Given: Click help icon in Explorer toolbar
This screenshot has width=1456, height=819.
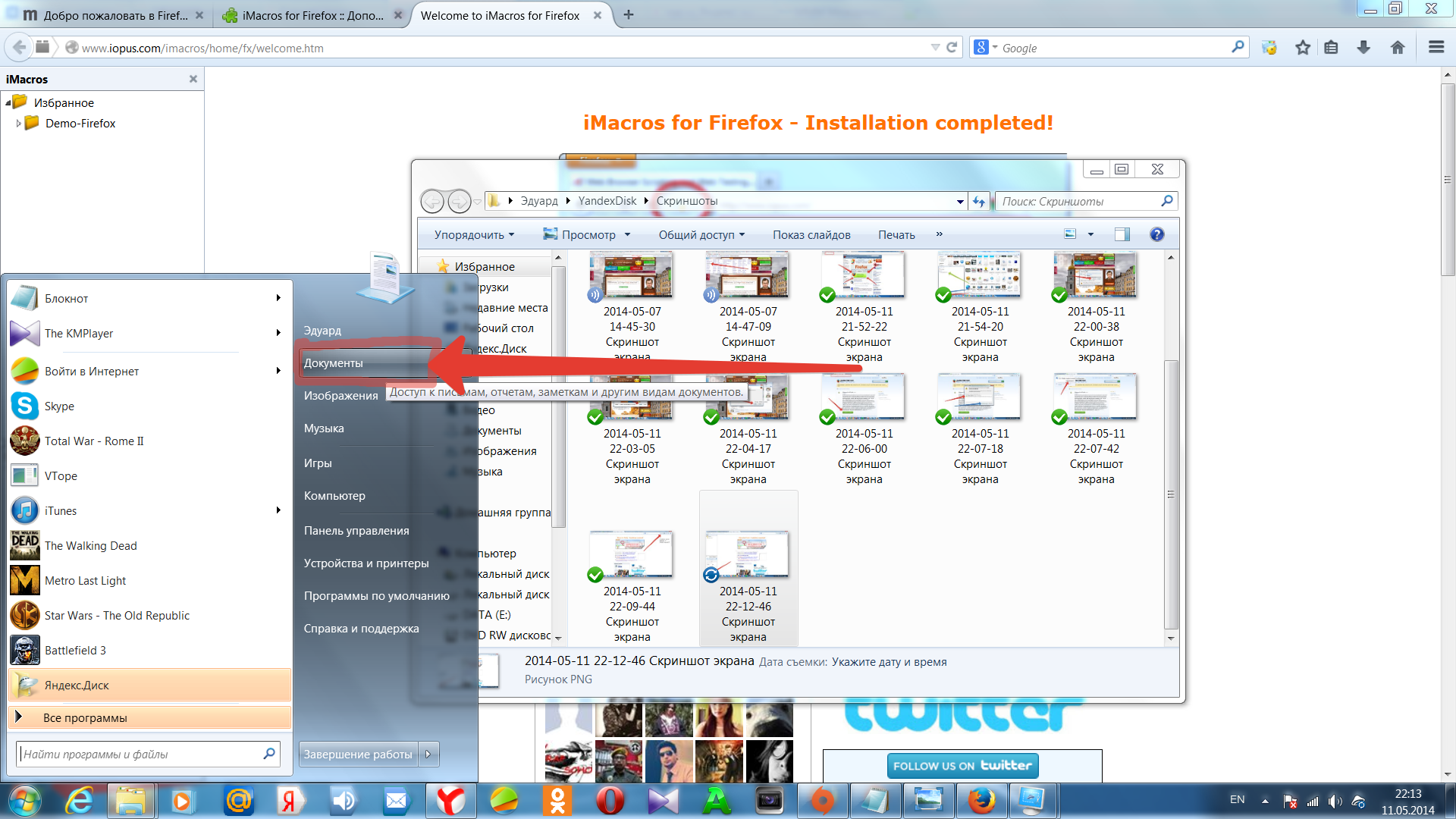Looking at the screenshot, I should click(1156, 234).
